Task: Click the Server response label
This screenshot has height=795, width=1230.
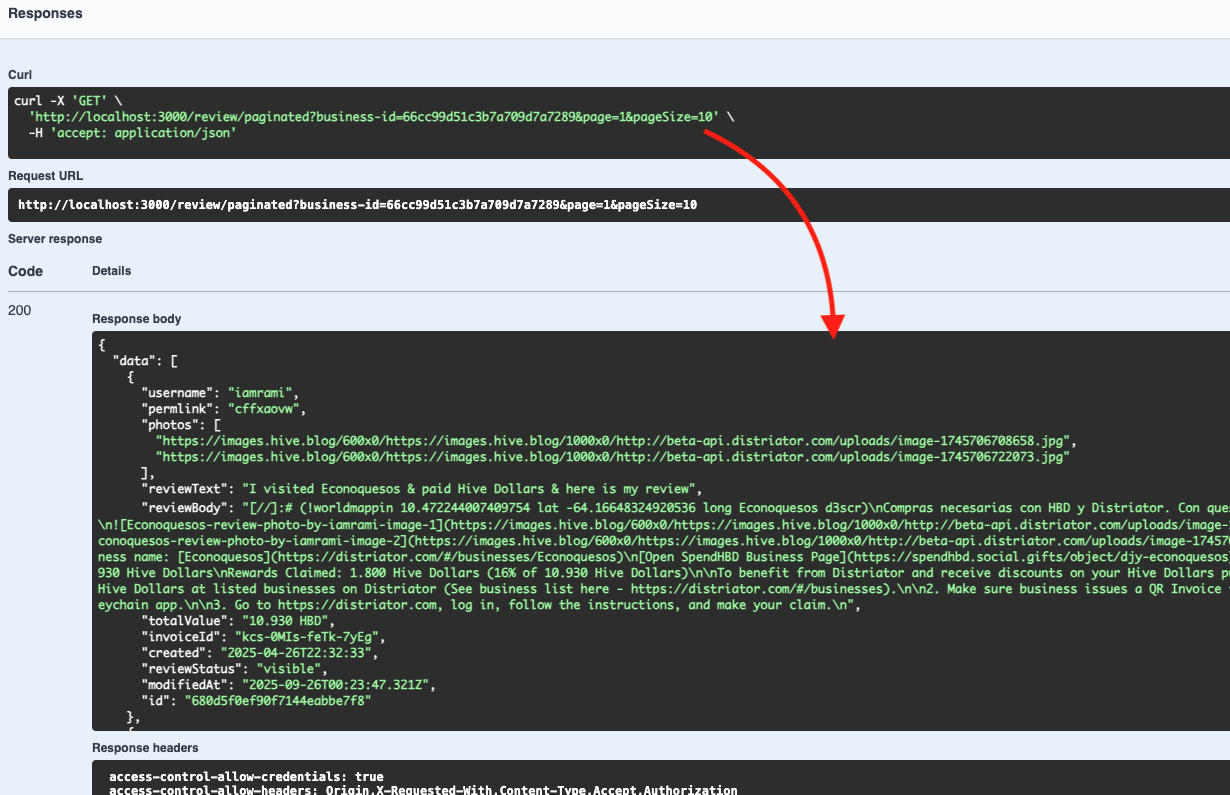Action: pos(54,239)
